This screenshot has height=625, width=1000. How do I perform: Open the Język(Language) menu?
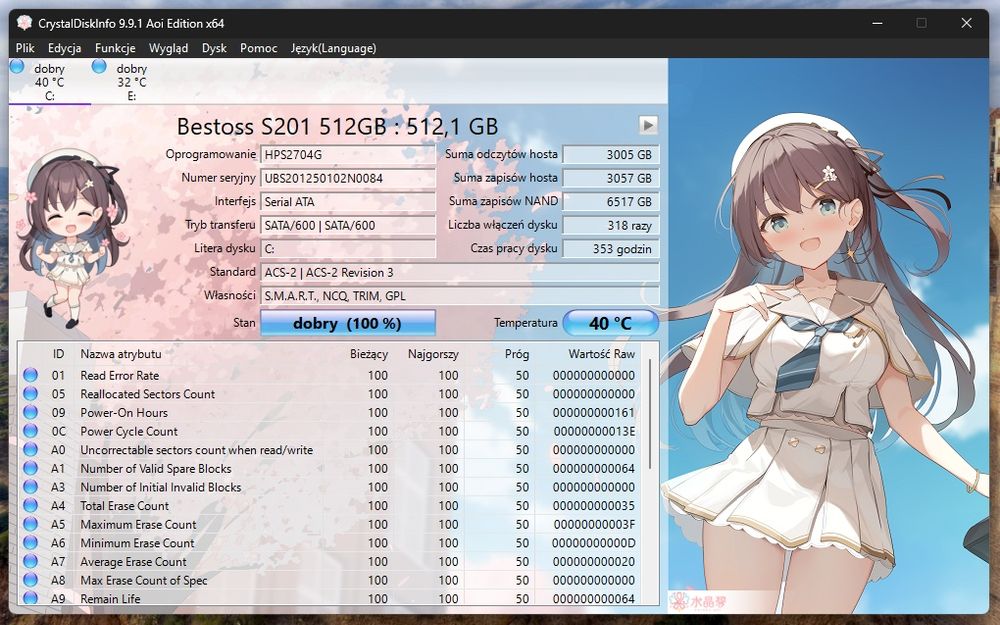point(334,48)
